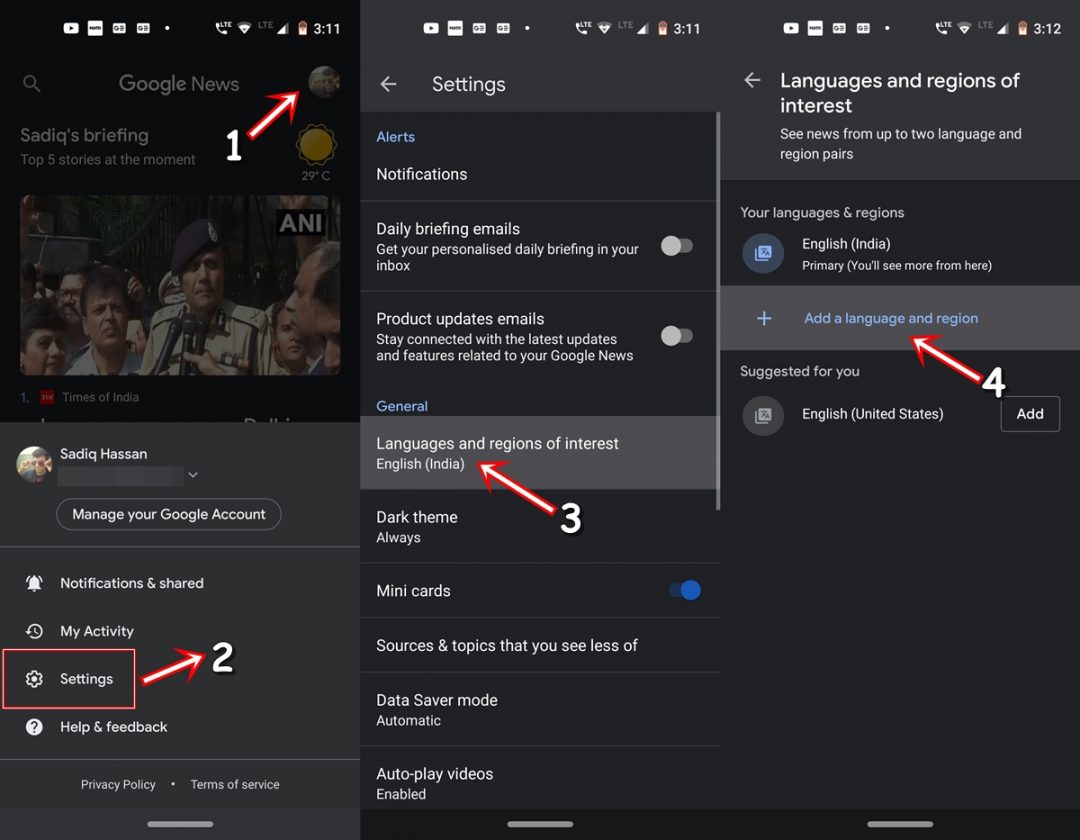
Task: Tap the General section header
Action: (402, 406)
